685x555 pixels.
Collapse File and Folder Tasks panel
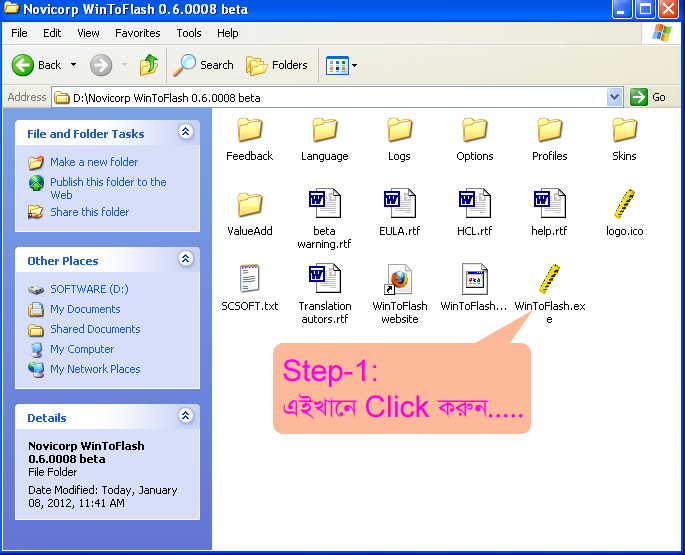tap(186, 132)
